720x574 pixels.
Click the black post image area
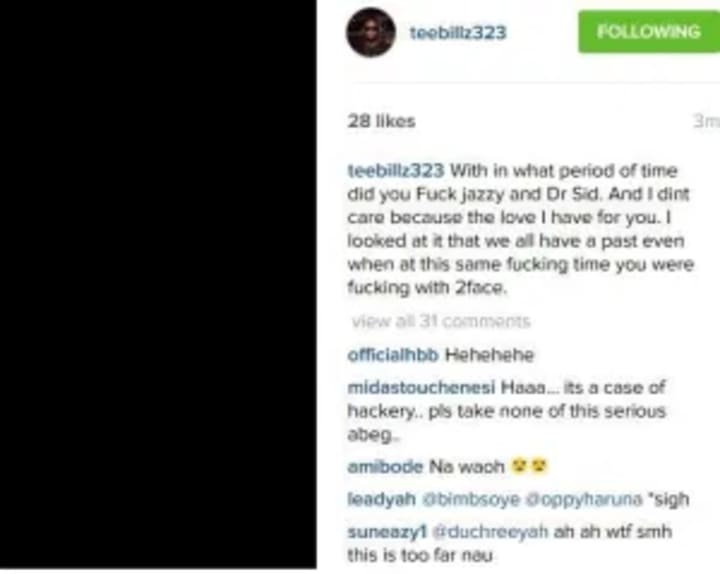coord(158,285)
